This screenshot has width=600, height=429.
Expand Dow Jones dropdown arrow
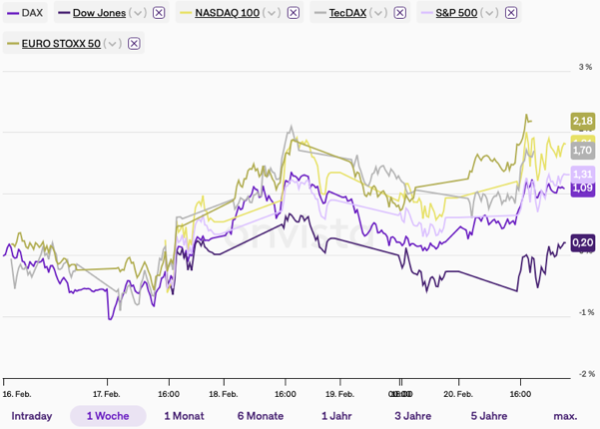click(138, 13)
